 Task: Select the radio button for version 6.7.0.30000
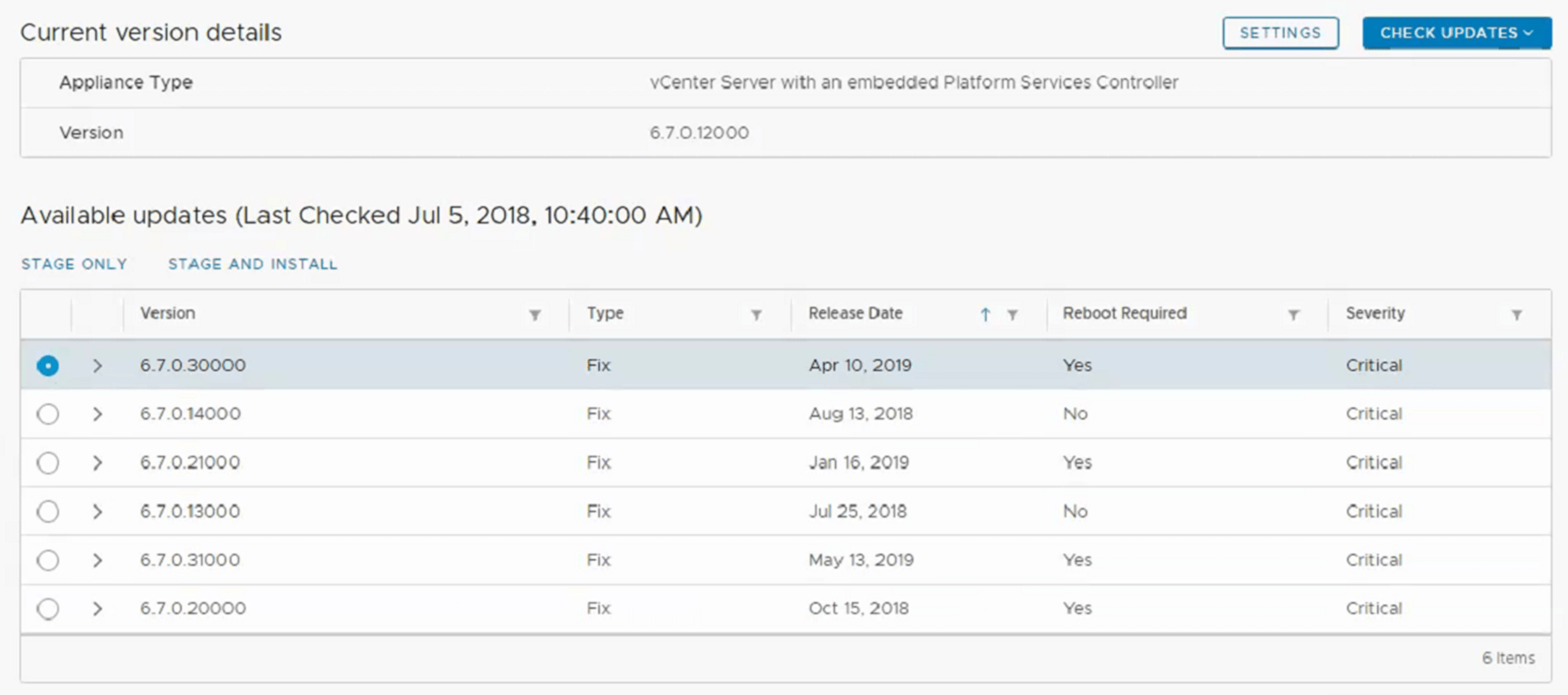[48, 365]
